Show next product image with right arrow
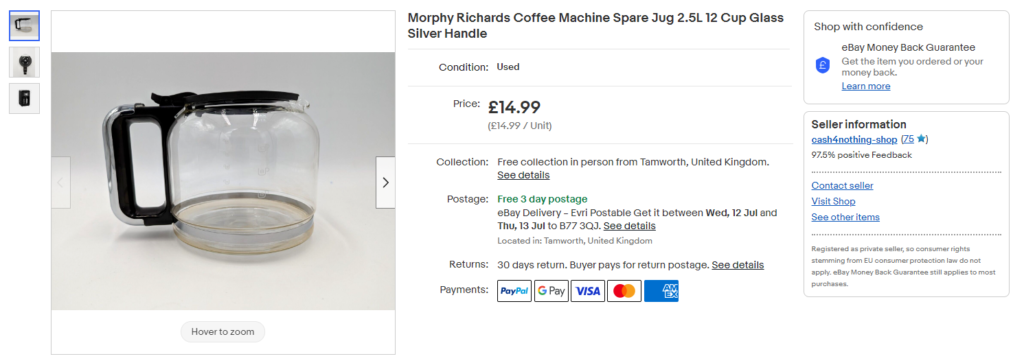The height and width of the screenshot is (363, 1024). (x=385, y=183)
